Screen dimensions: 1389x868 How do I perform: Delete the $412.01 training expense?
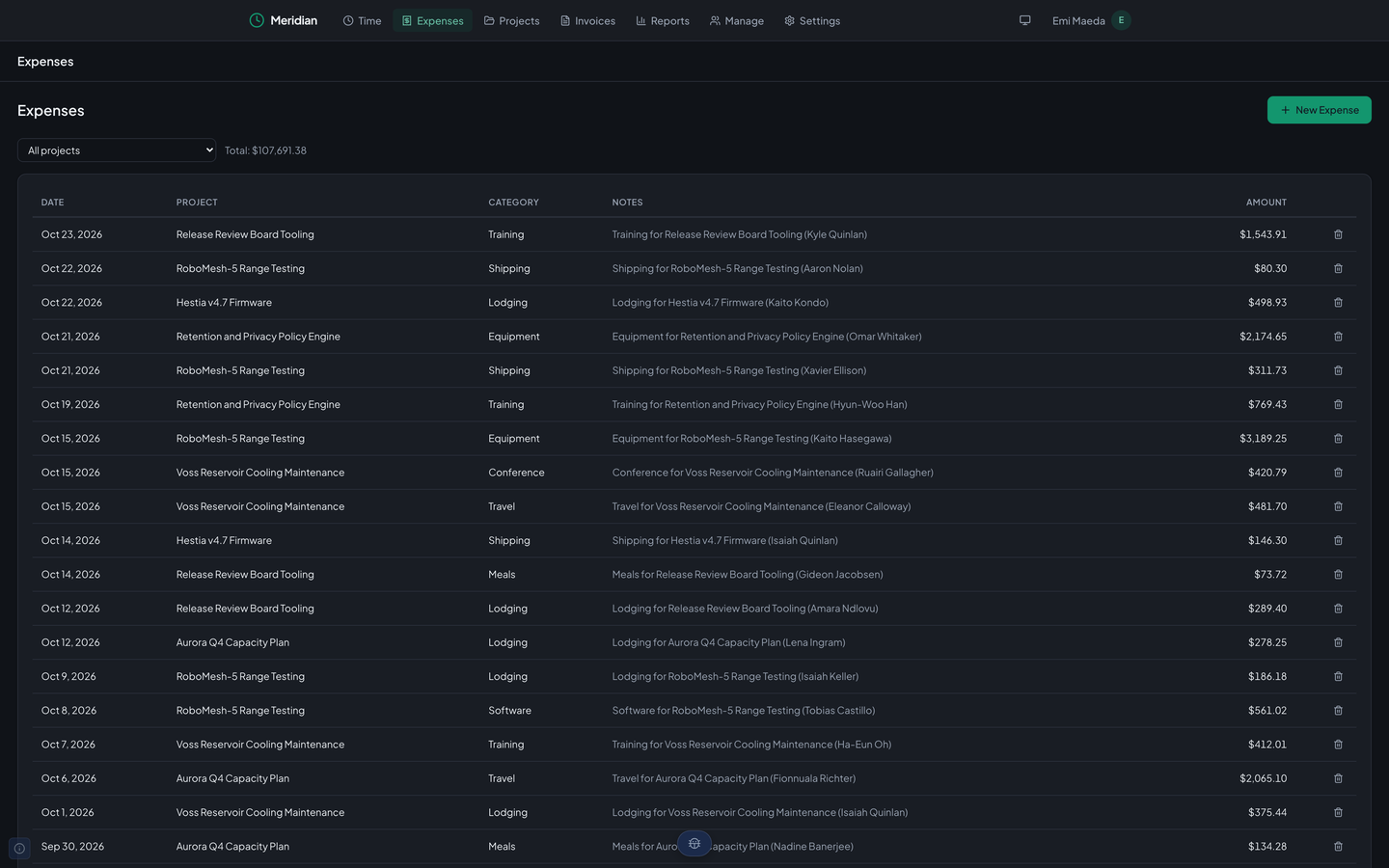point(1338,745)
